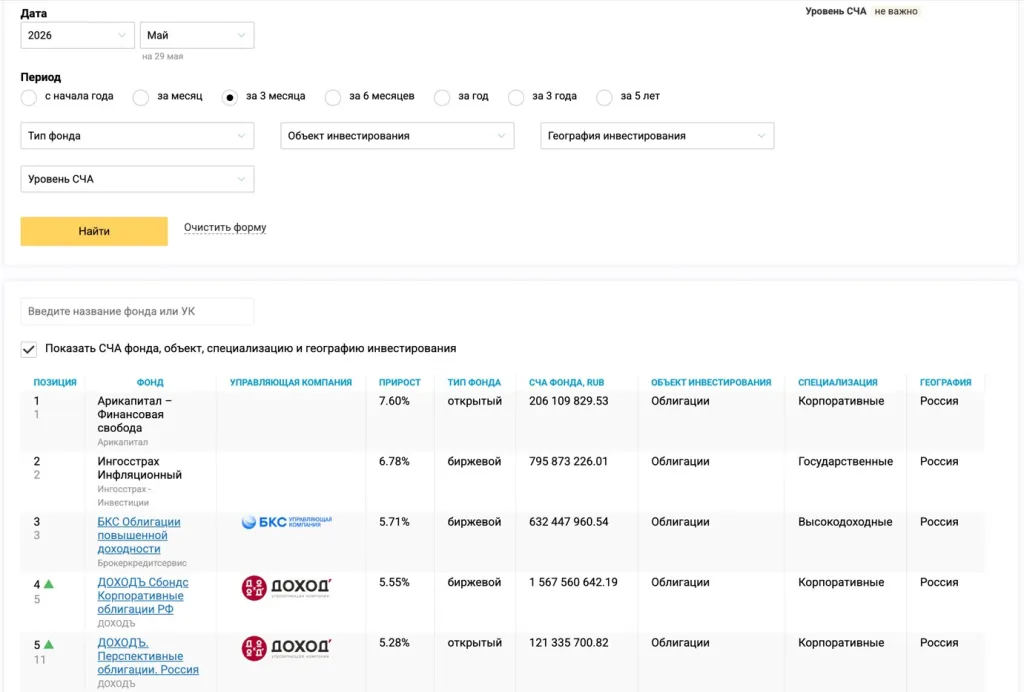The image size is (1024, 692).
Task: Click the СЧА value '206 109 829.53'
Action: (568, 401)
